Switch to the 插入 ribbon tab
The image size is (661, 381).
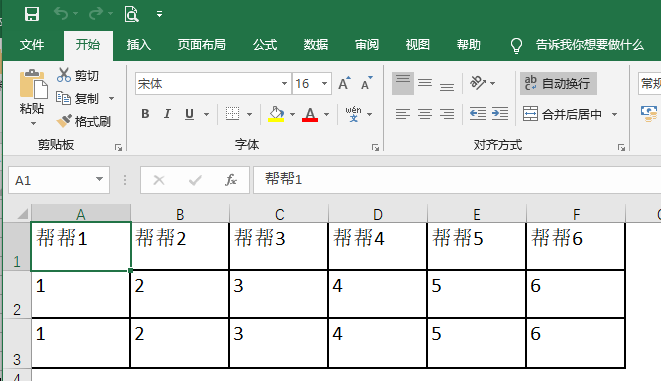point(139,44)
